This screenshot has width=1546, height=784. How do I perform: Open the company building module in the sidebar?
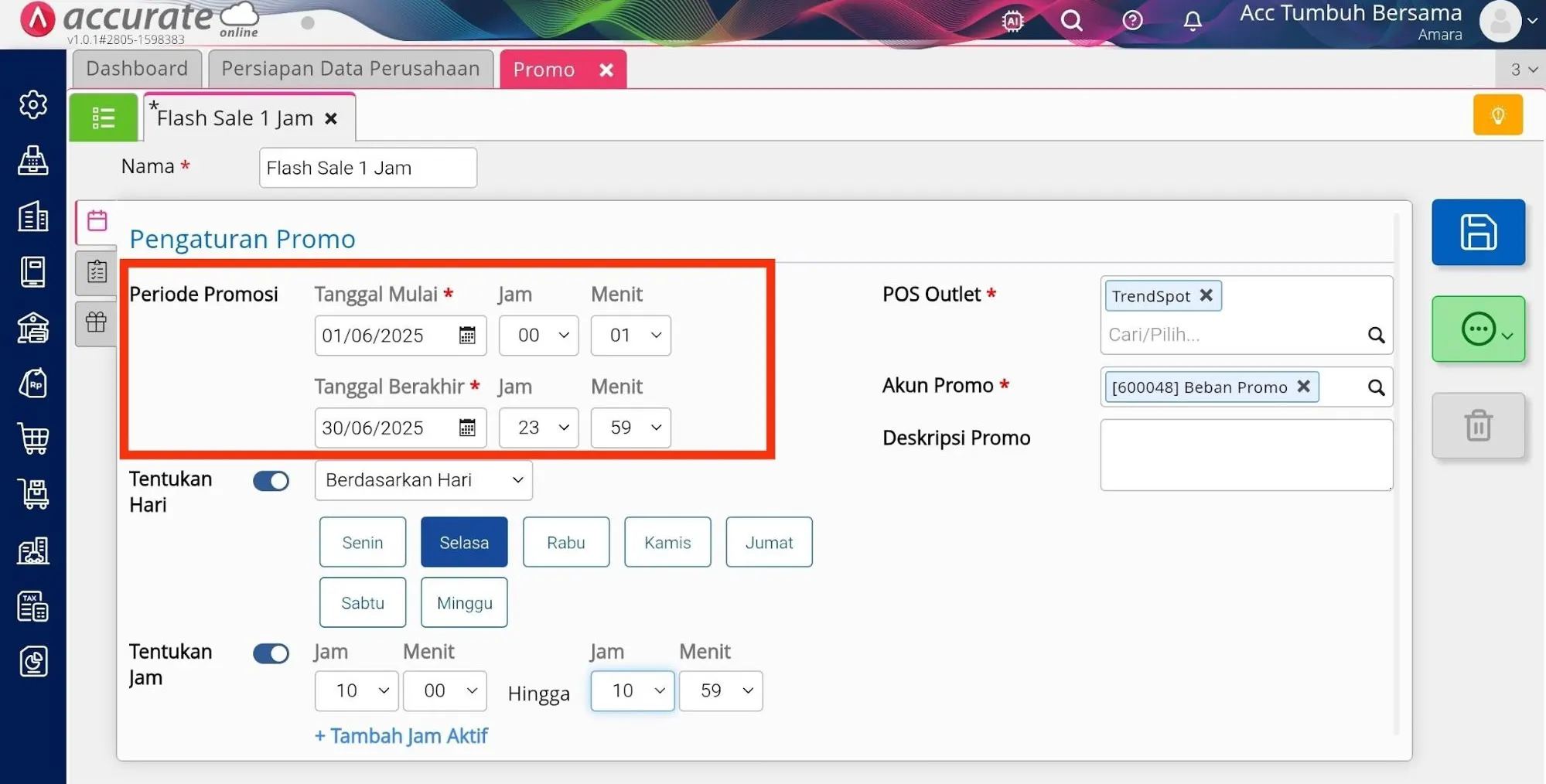click(x=33, y=216)
